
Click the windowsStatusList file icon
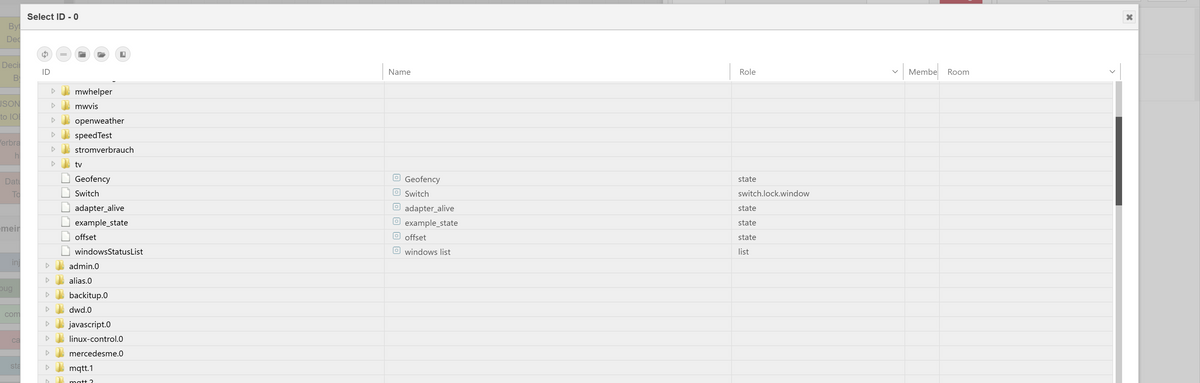[66, 252]
